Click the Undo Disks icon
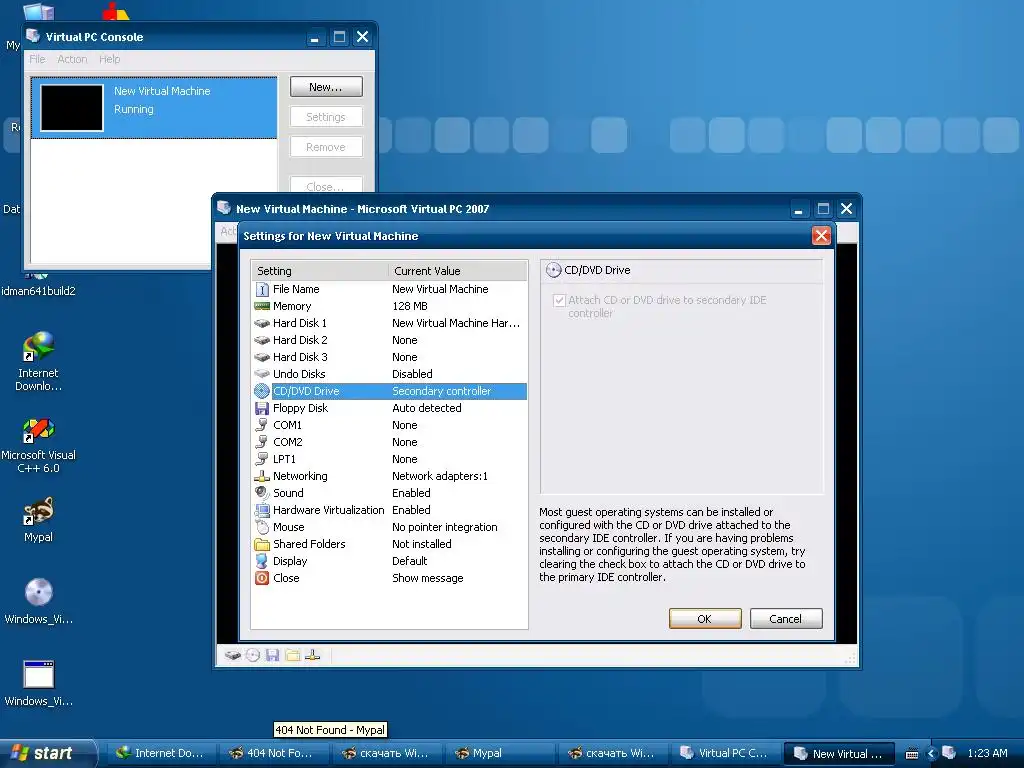This screenshot has height=768, width=1024. 262,374
